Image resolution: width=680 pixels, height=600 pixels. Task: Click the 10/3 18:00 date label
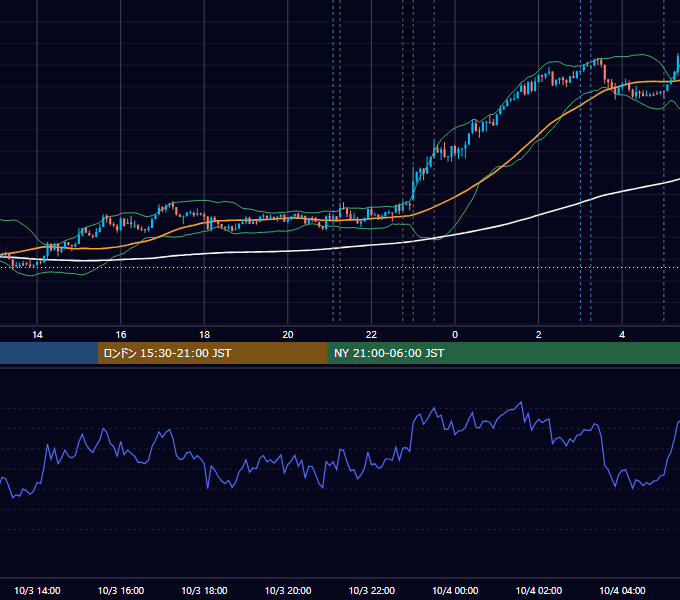tap(204, 590)
